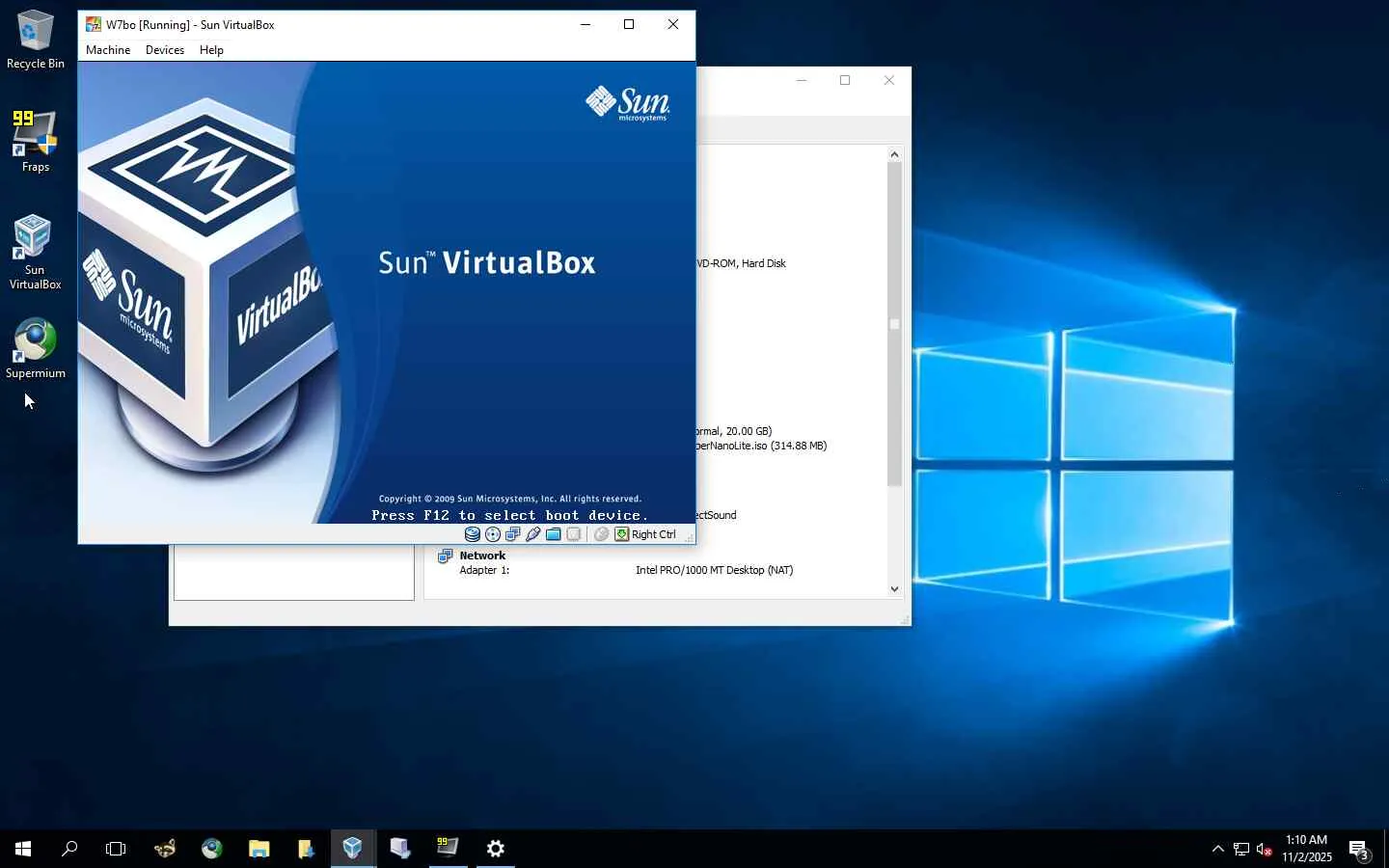This screenshot has height=868, width=1389.
Task: Click the USB devices indicator icon
Action: click(533, 534)
